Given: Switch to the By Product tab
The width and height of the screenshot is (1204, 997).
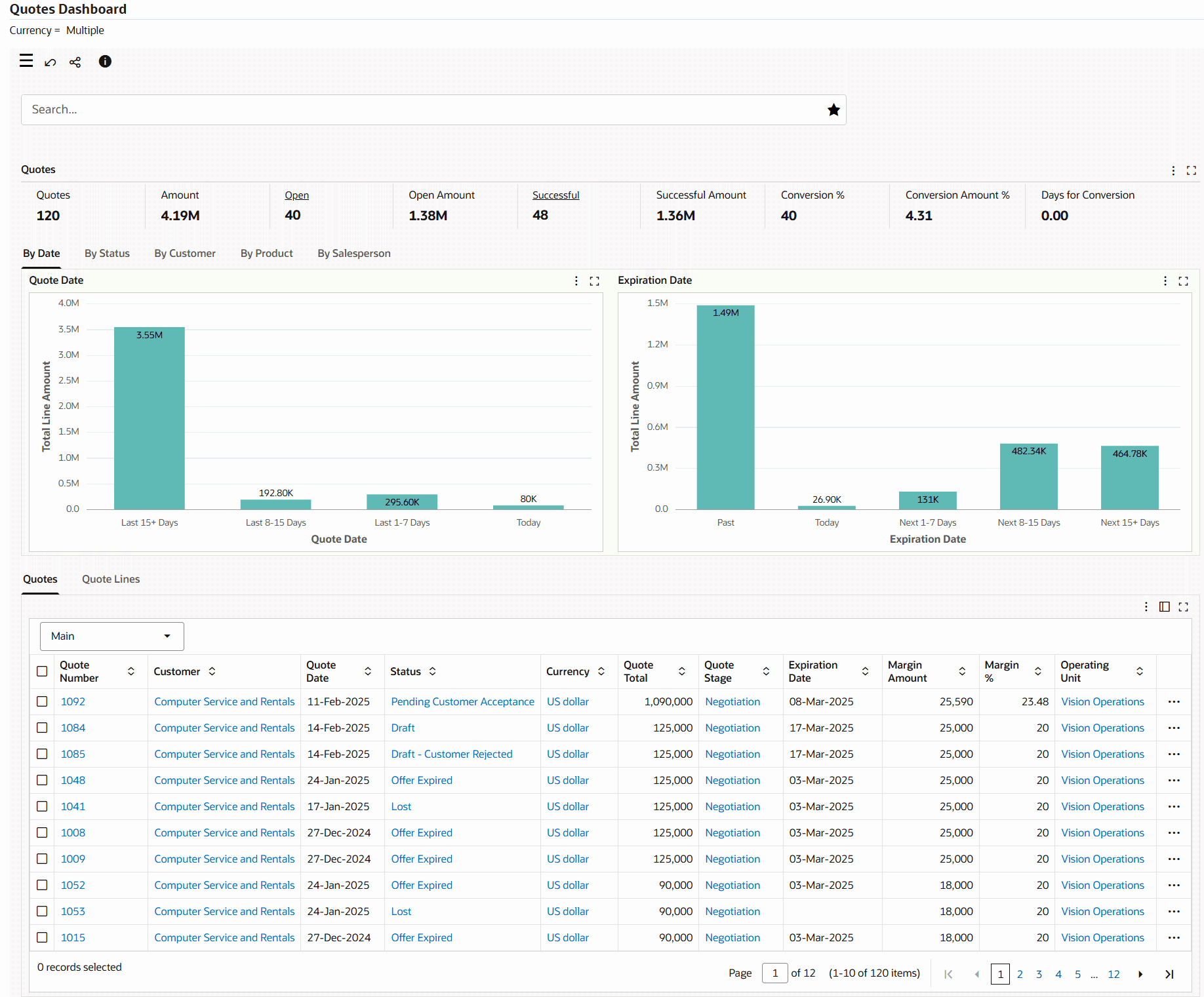Looking at the screenshot, I should point(266,254).
